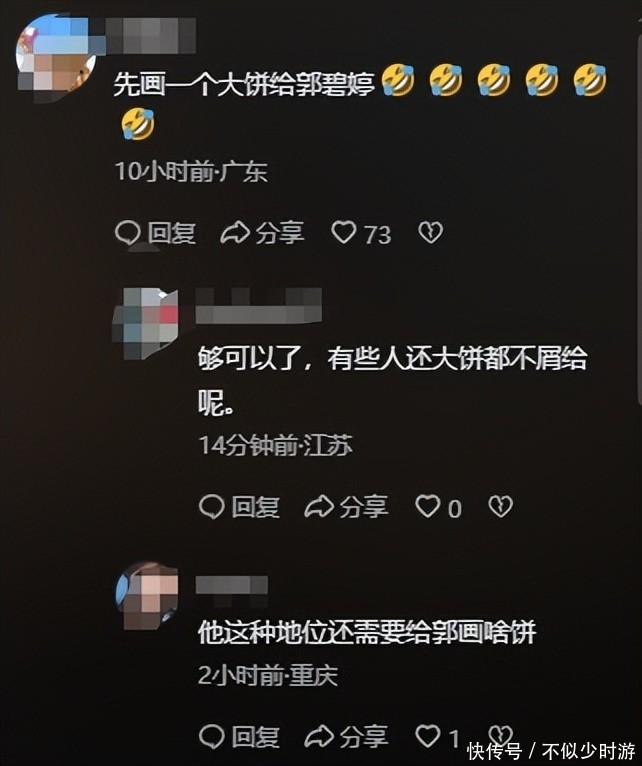Share the Chongqing reply

coord(346,737)
